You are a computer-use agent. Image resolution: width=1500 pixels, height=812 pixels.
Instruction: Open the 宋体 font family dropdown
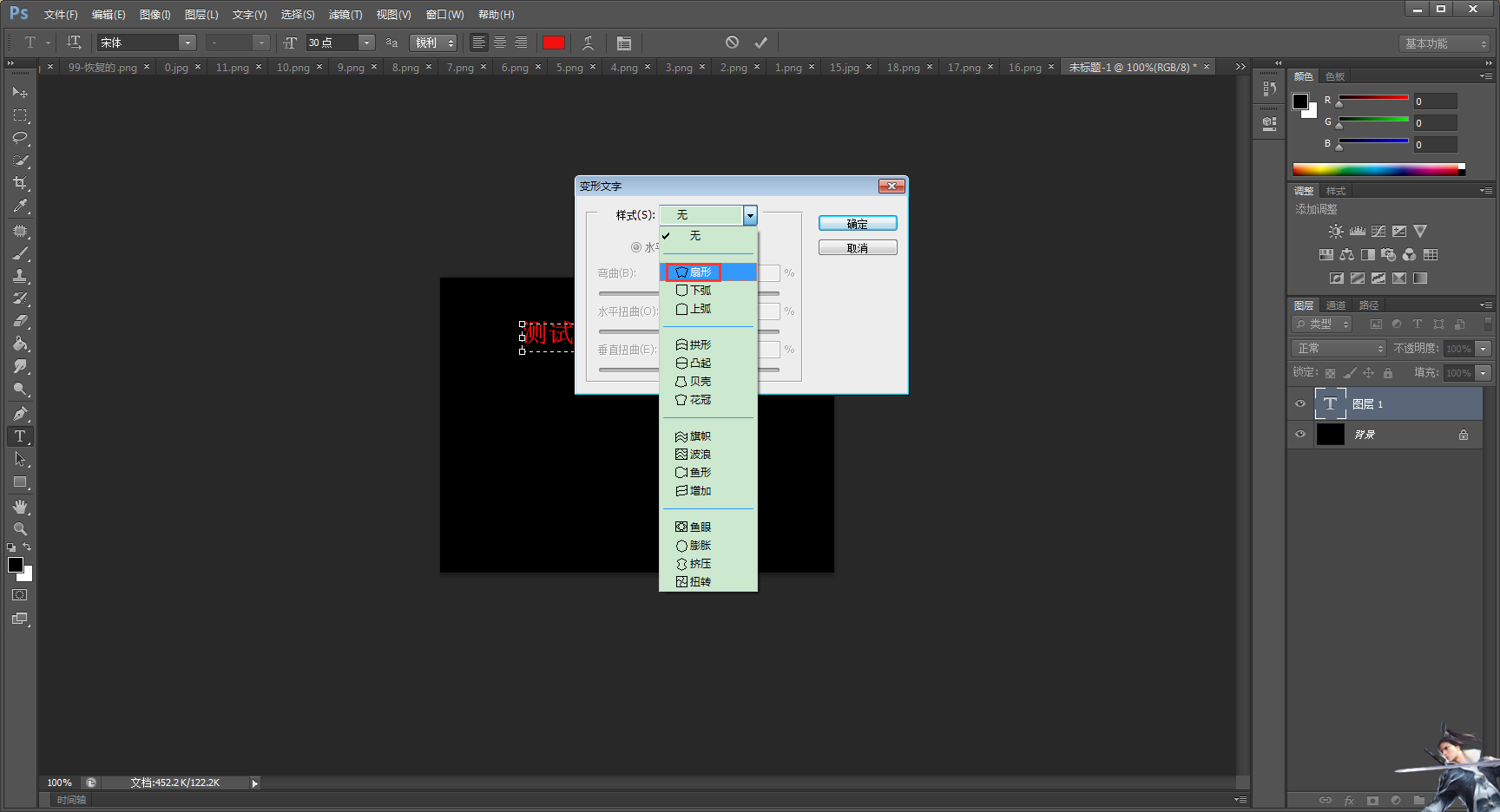tap(187, 43)
